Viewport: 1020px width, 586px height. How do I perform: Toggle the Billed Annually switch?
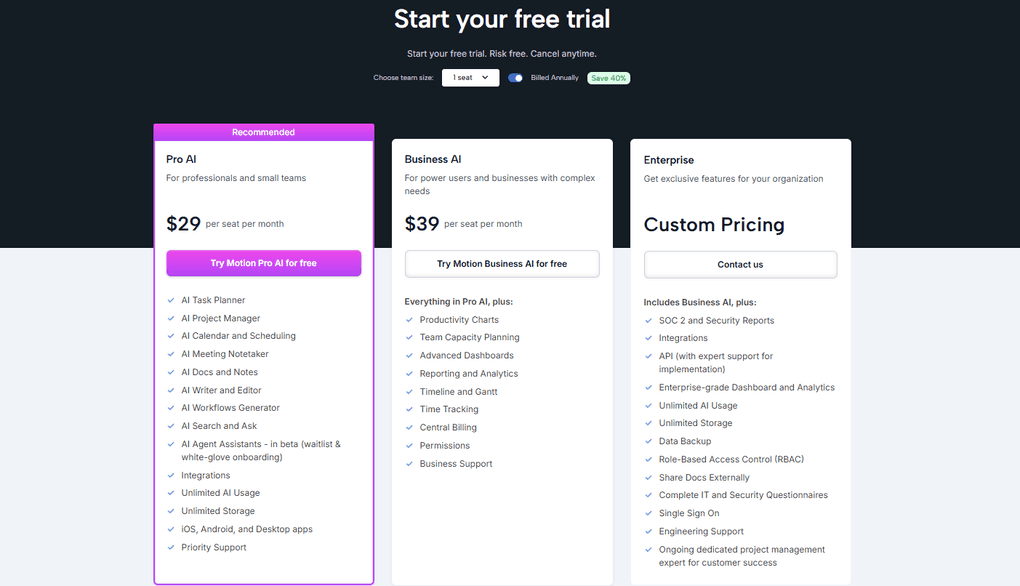514,77
